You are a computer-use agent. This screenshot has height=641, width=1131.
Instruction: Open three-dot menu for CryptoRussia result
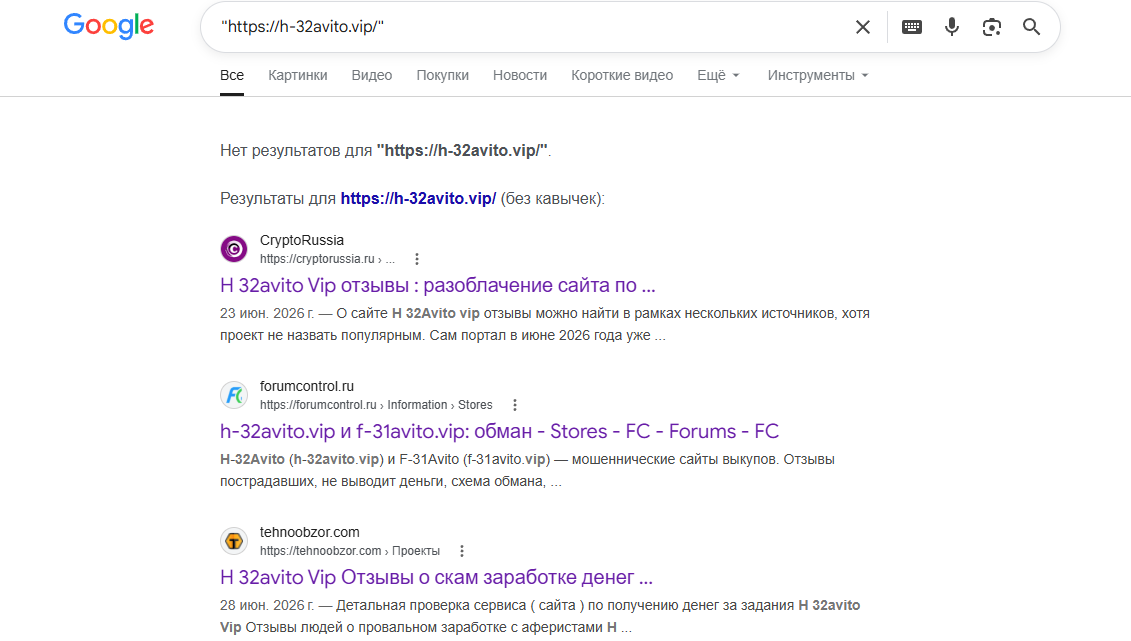417,259
